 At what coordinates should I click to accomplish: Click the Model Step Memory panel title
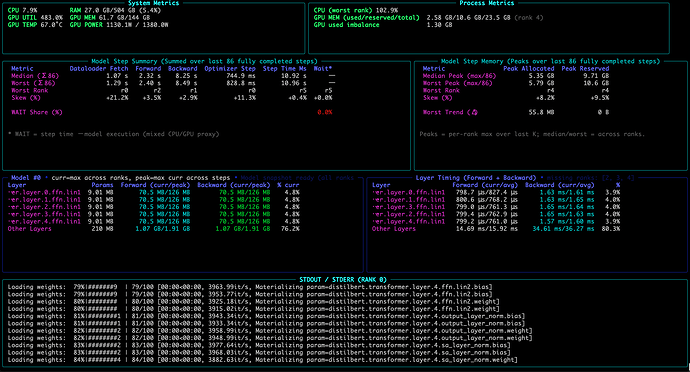point(551,61)
